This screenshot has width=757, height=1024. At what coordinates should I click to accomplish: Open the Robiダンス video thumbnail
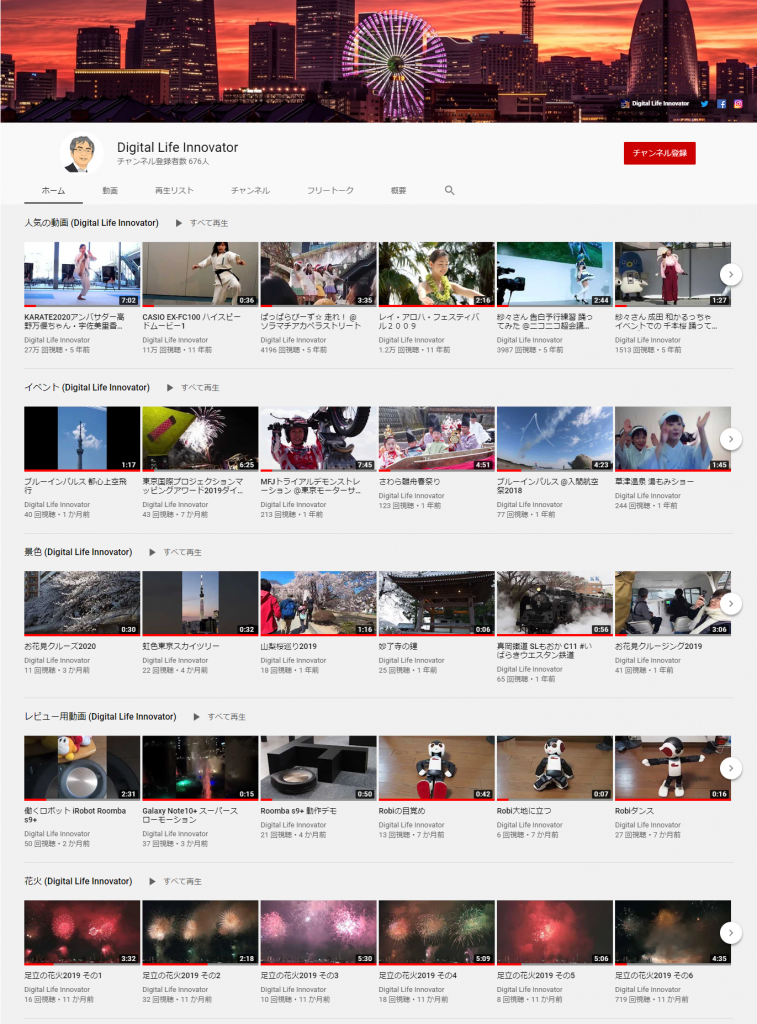coord(673,768)
